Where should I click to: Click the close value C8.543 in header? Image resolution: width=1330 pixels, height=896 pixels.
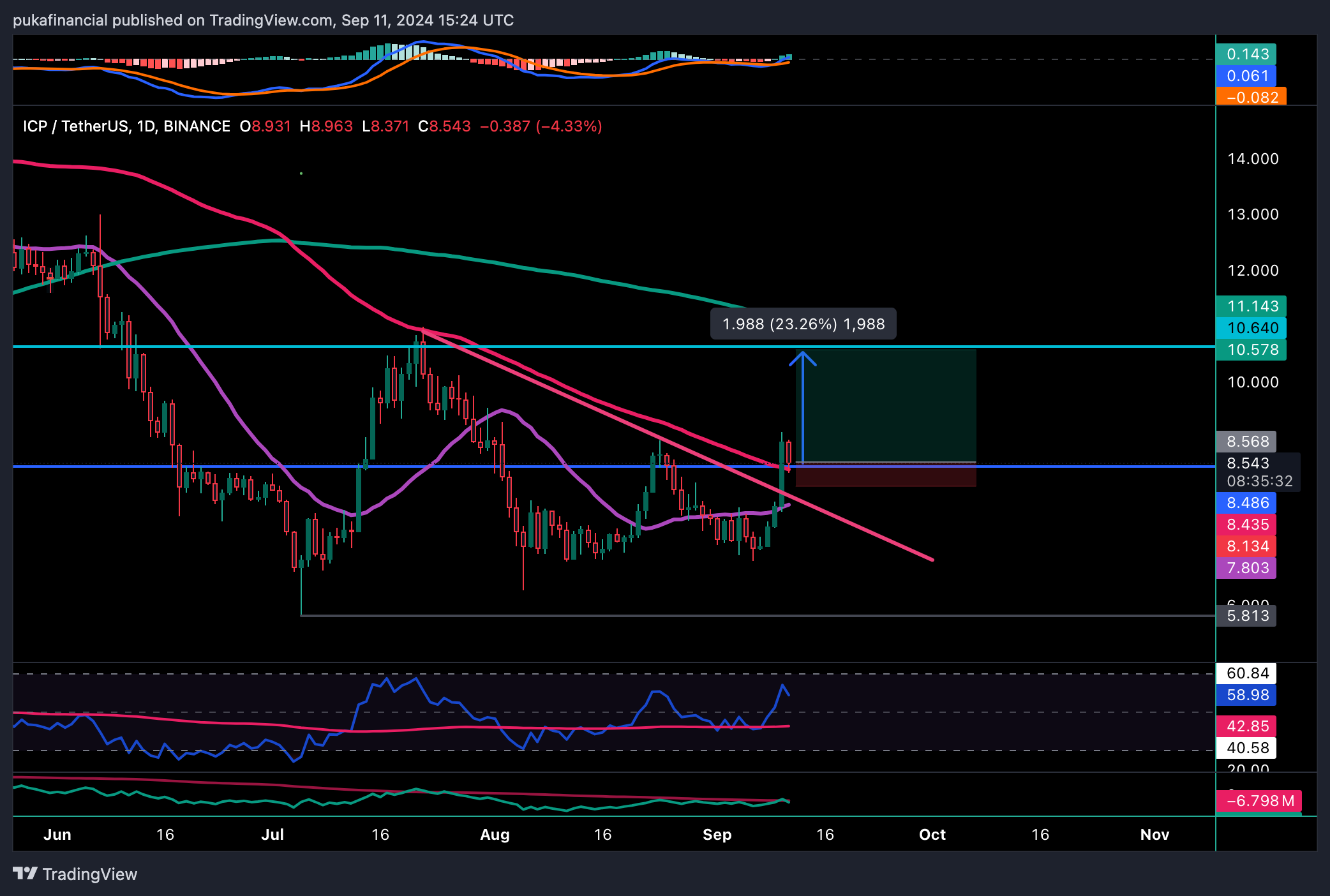pyautogui.click(x=444, y=126)
